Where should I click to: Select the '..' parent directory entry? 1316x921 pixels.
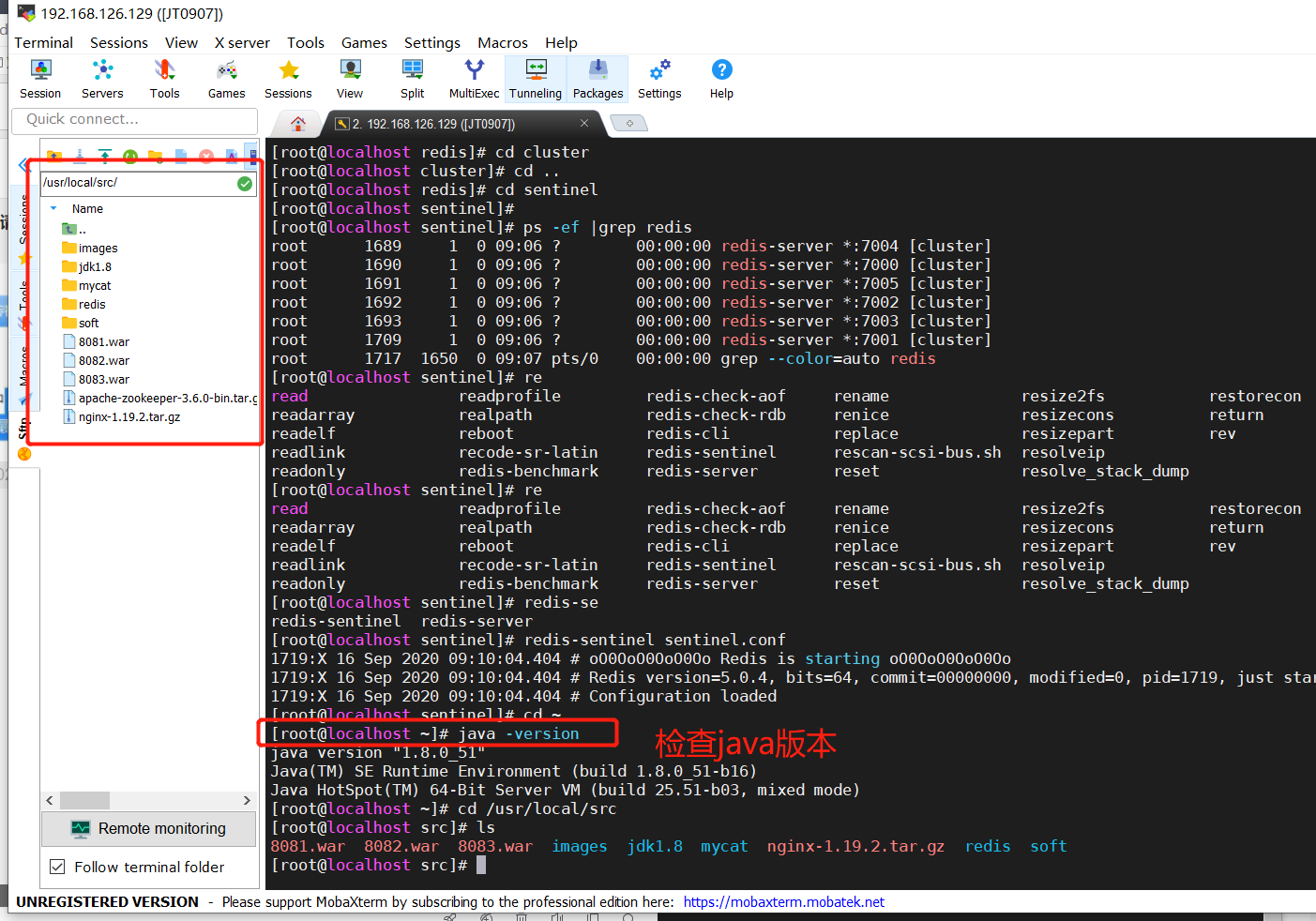(x=75, y=230)
